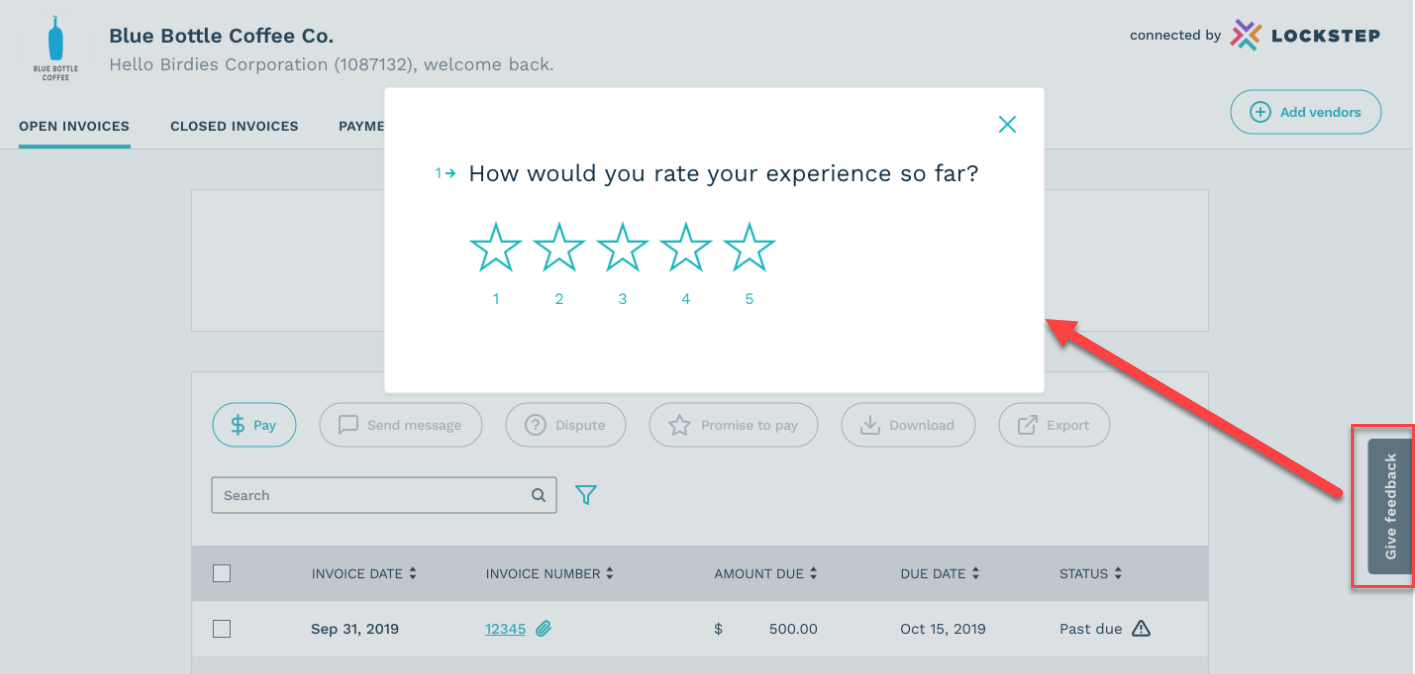Open the Closed Invoices tab

coord(234,127)
